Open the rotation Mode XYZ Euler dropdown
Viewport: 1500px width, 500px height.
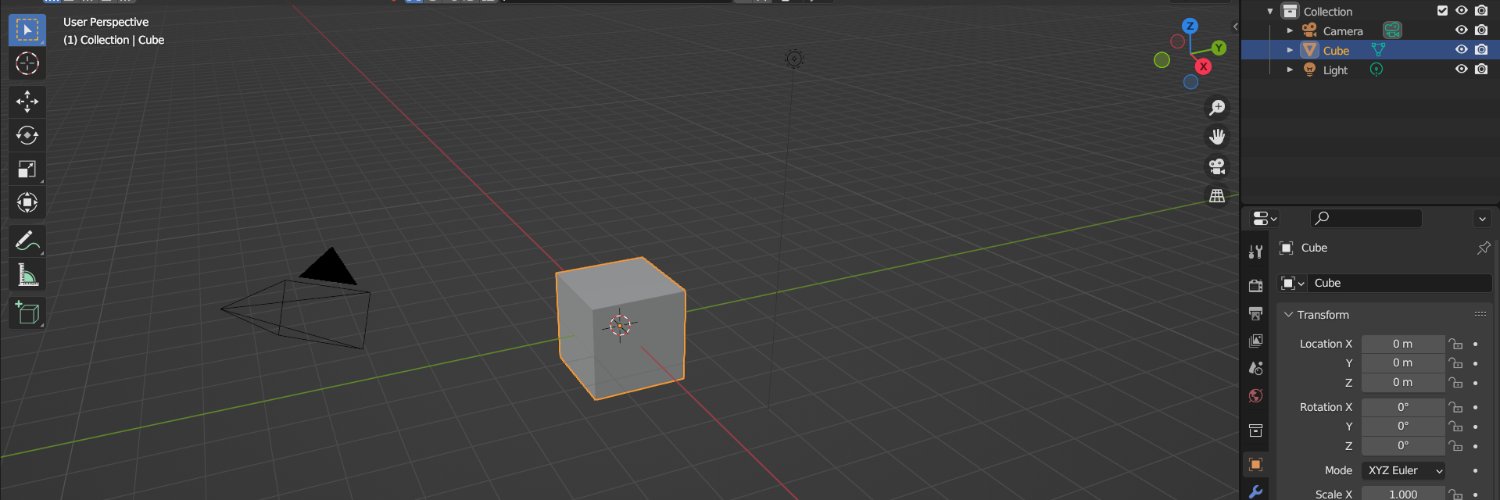pyautogui.click(x=1403, y=470)
